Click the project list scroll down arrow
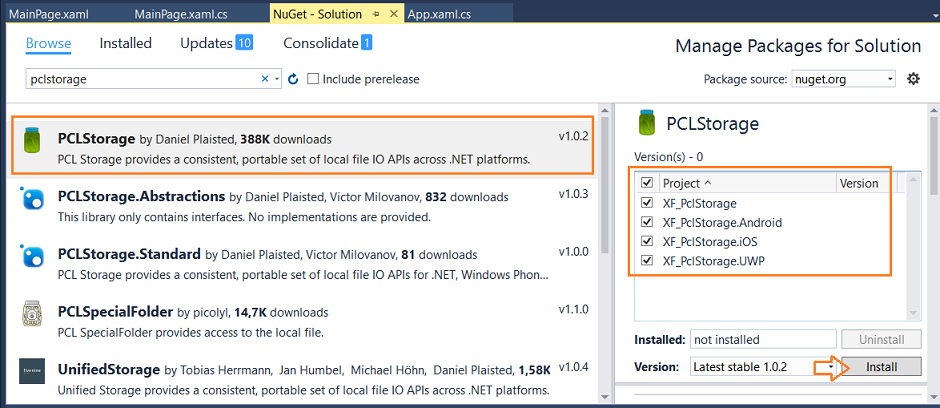Screen dimensions: 940x408 click(912, 313)
